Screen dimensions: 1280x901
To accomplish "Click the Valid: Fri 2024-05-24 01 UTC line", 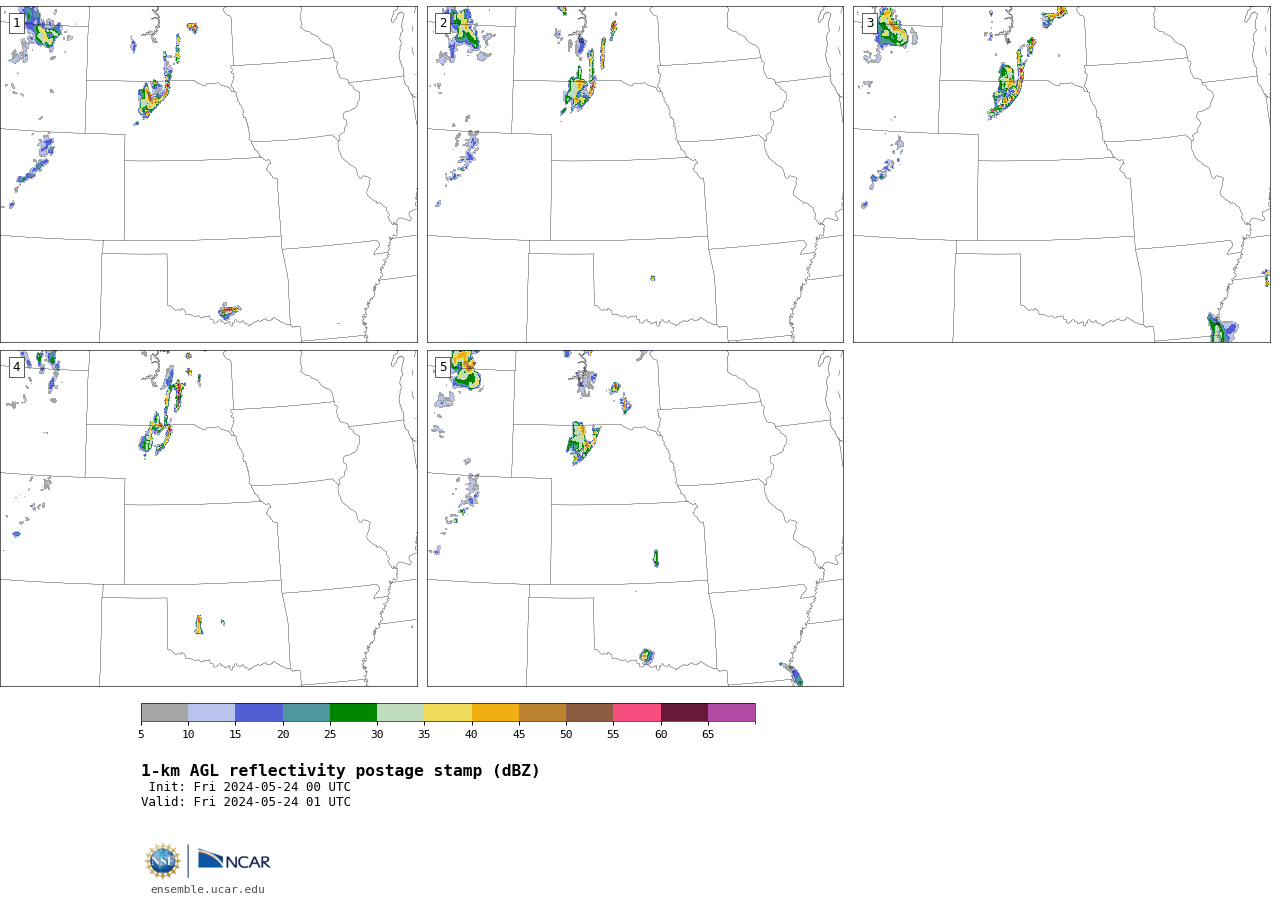I will coord(246,802).
